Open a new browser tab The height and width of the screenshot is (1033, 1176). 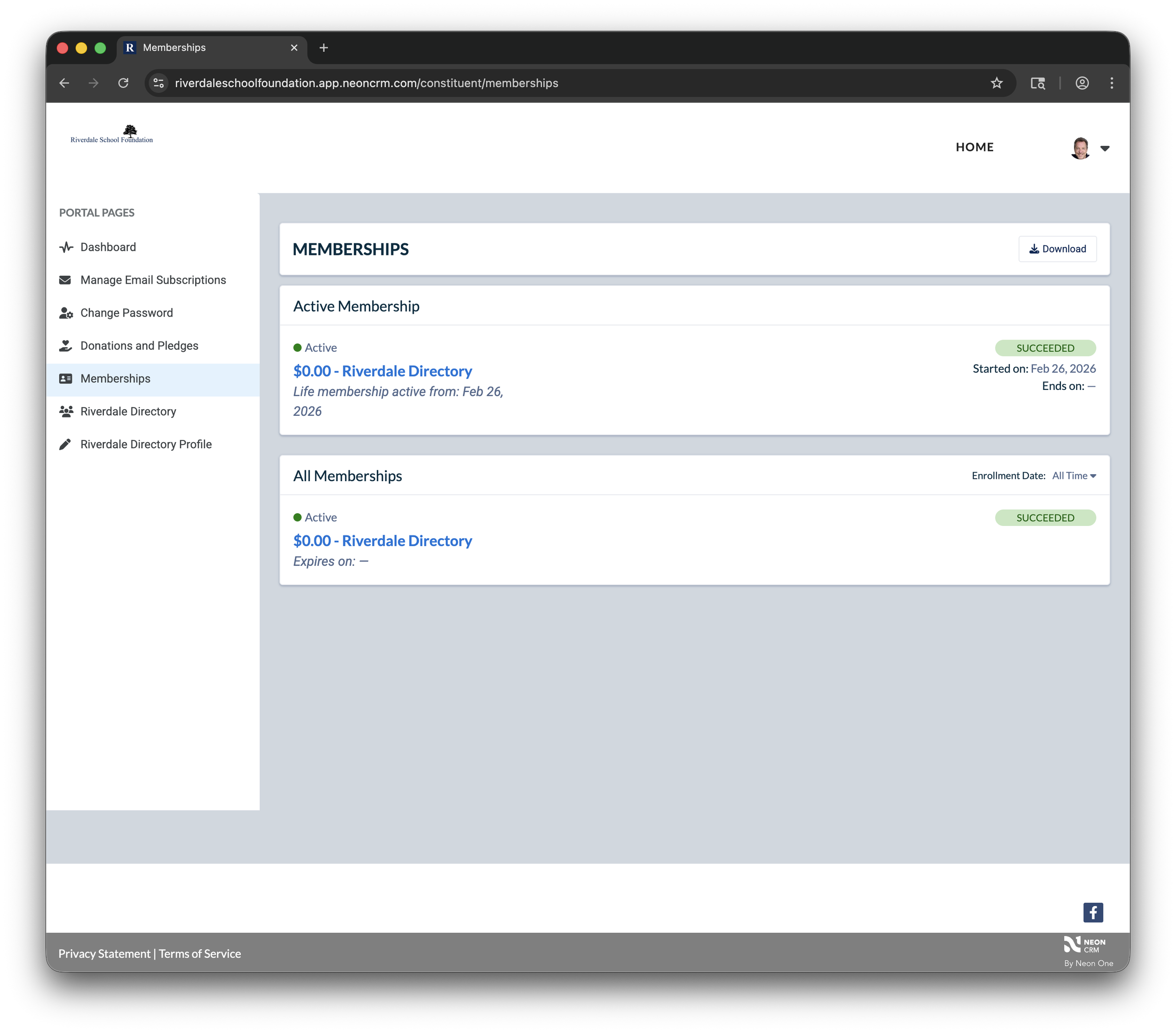click(x=323, y=48)
